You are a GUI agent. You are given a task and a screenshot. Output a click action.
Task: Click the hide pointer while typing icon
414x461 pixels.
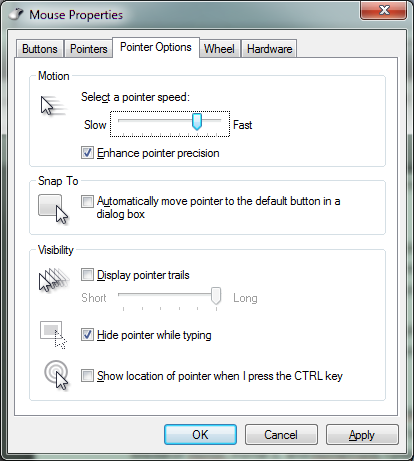(53, 335)
